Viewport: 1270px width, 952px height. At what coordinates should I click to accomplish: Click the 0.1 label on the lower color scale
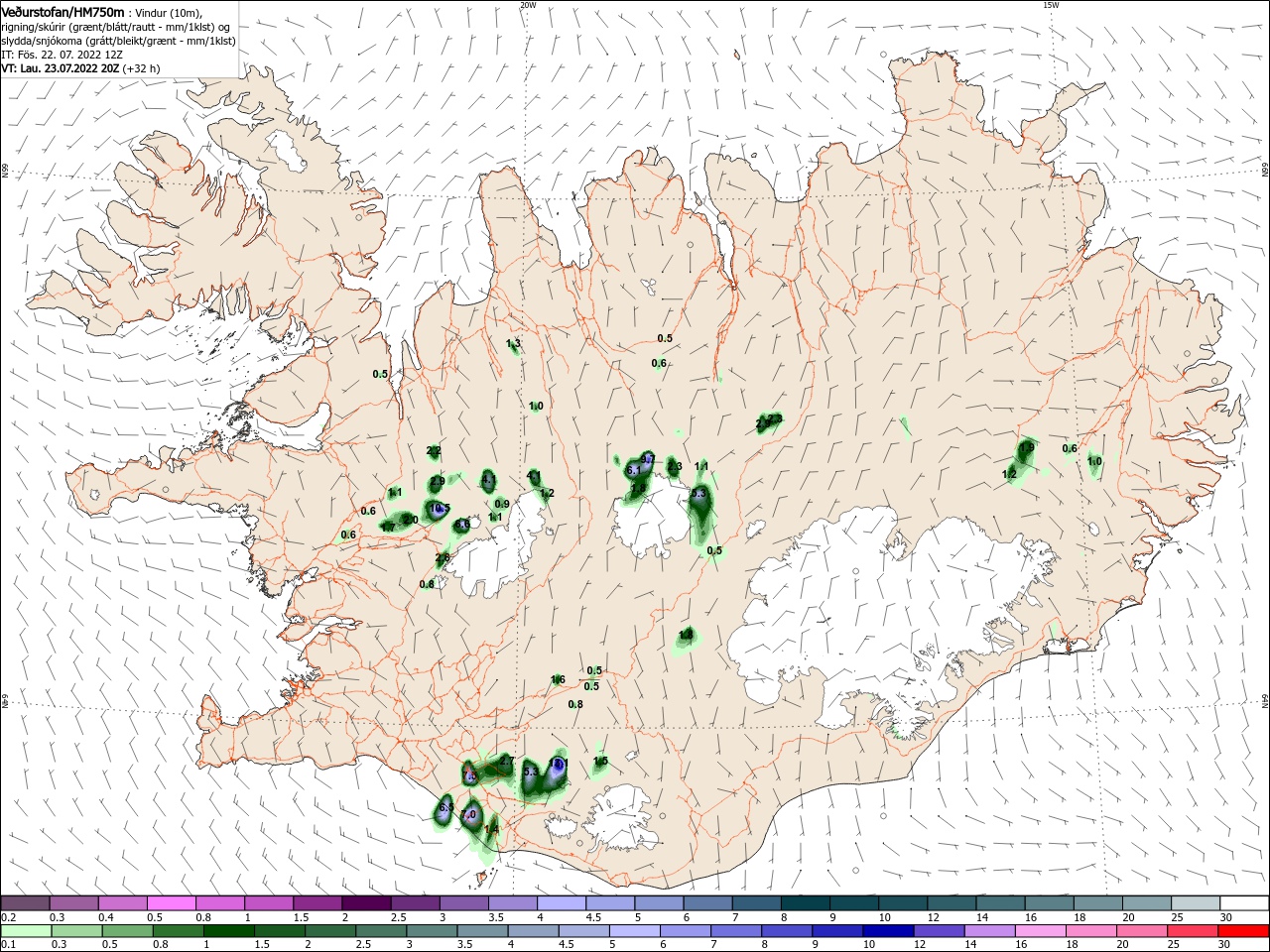tap(8, 945)
